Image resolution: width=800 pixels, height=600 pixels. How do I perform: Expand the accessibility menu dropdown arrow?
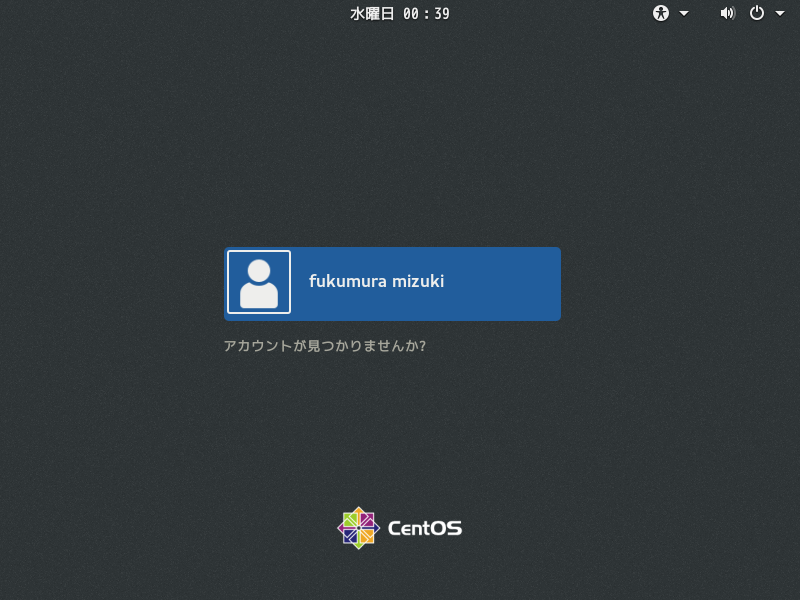click(x=684, y=14)
